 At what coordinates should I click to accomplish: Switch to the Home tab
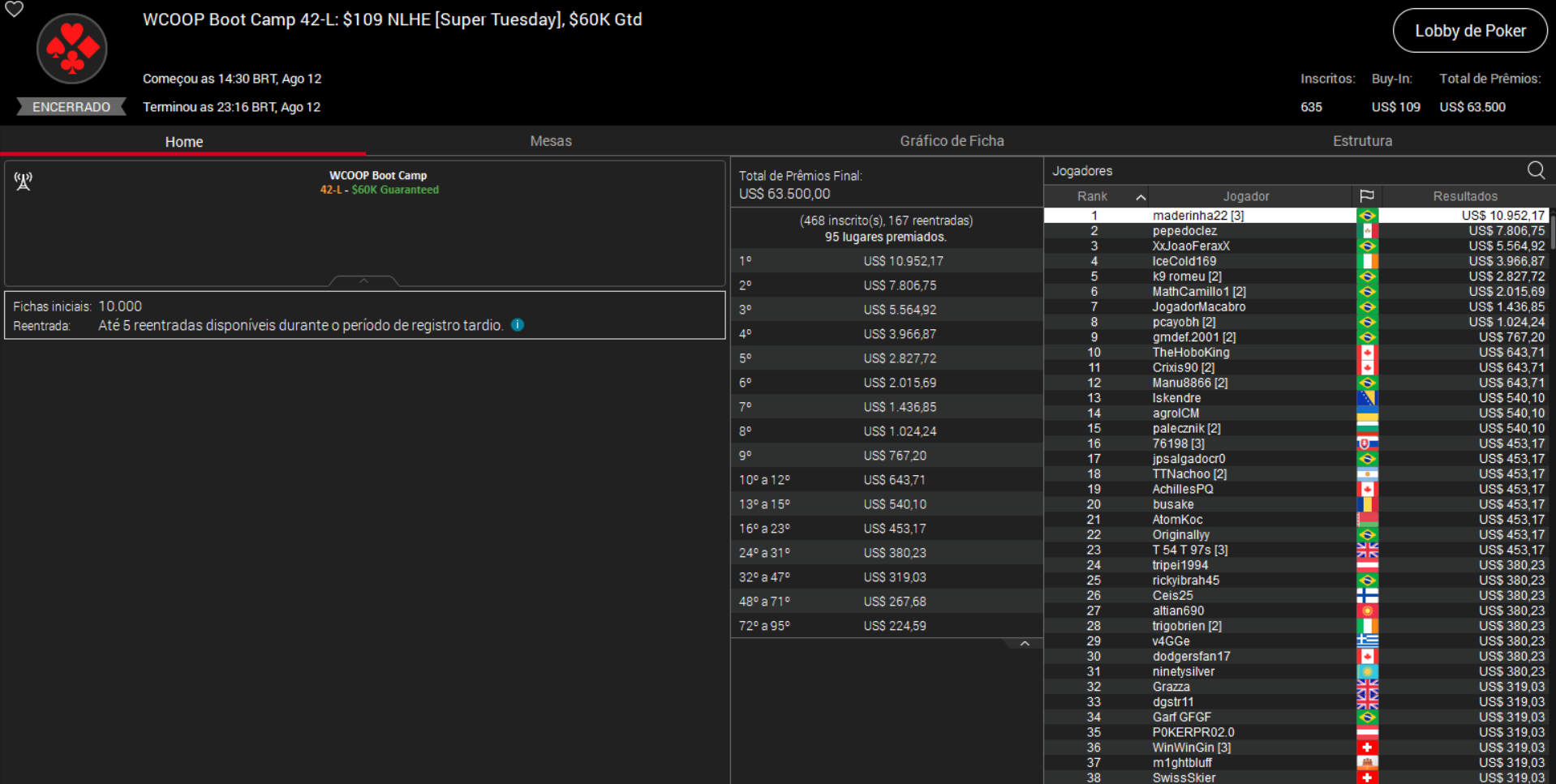point(183,141)
